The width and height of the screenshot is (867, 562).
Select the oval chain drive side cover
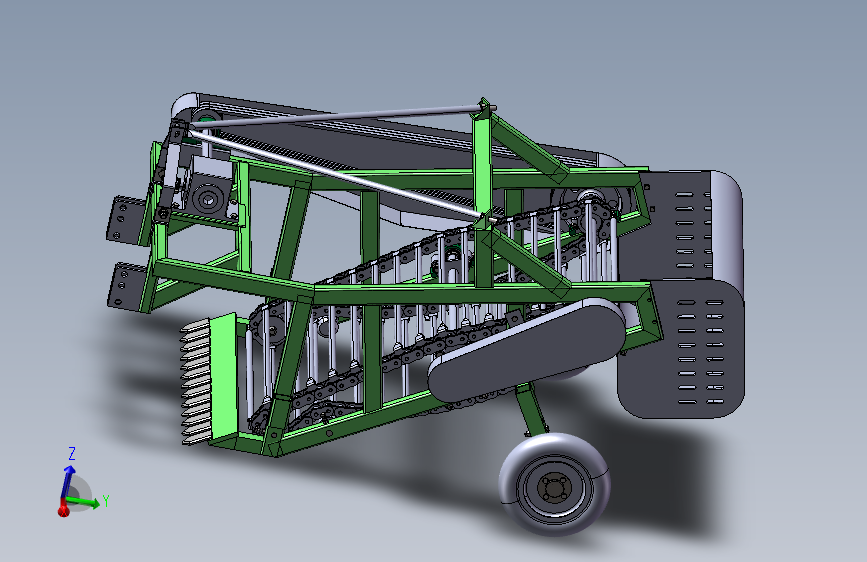coord(526,350)
